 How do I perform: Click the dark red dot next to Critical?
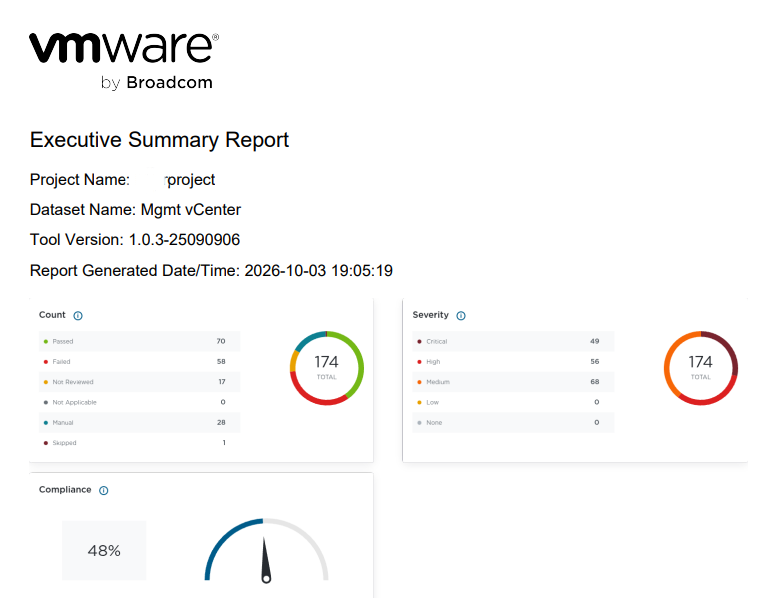click(x=419, y=341)
